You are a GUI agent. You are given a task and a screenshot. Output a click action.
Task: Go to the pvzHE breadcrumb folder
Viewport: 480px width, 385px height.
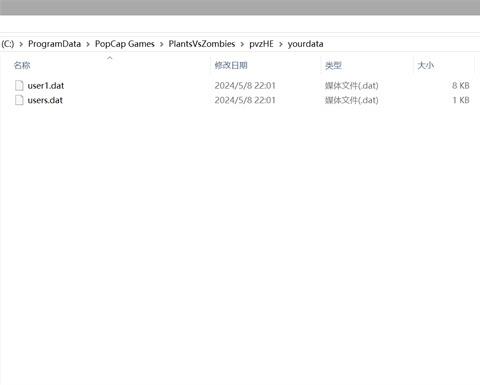[x=261, y=44]
